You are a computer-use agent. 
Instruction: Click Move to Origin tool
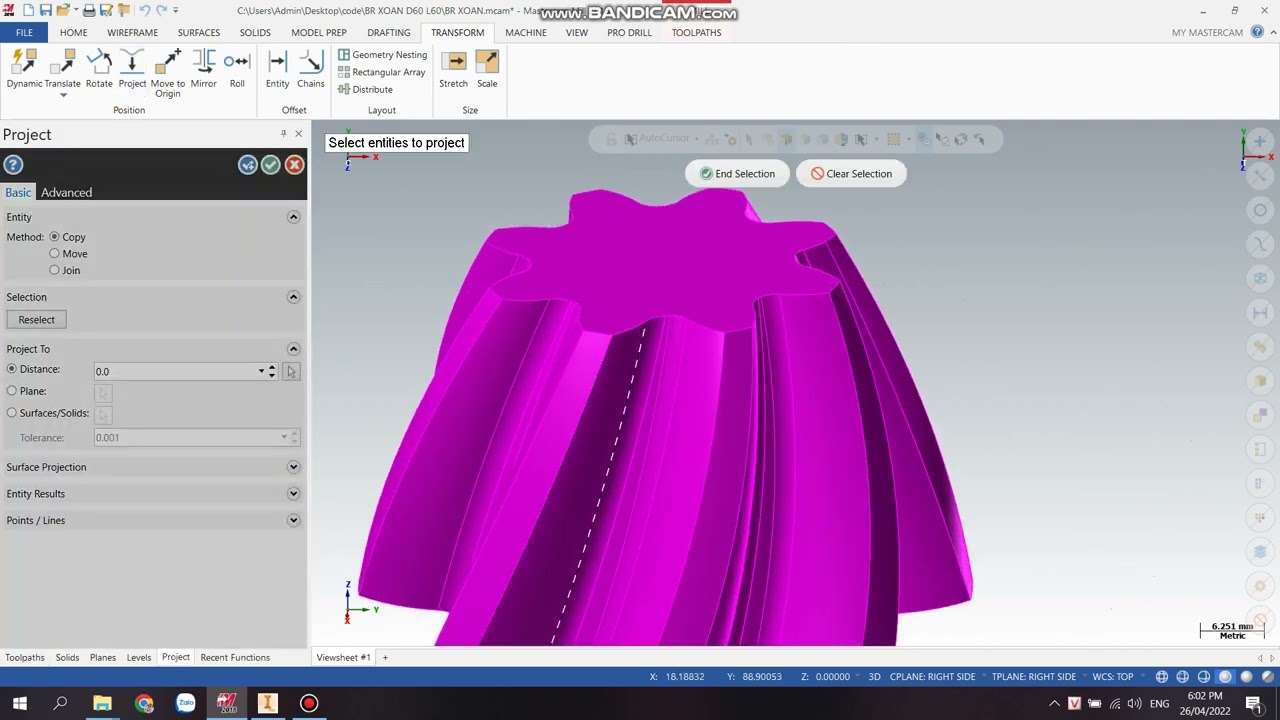[x=167, y=73]
